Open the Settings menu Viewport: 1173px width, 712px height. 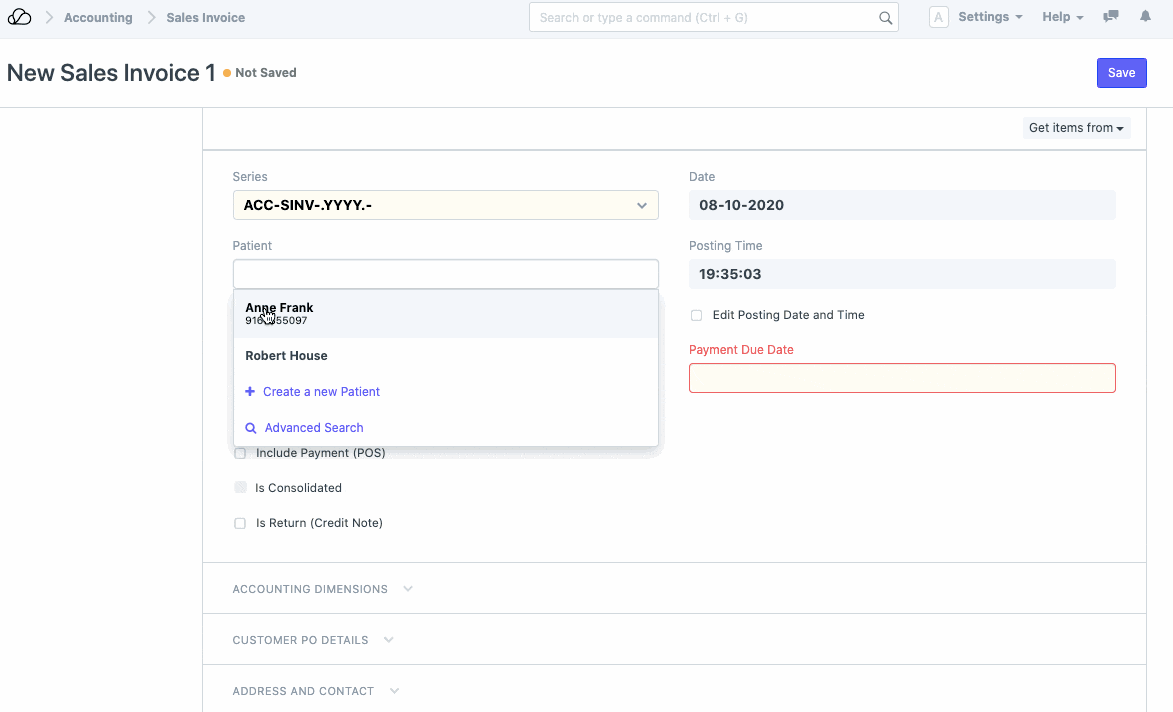[x=989, y=17]
